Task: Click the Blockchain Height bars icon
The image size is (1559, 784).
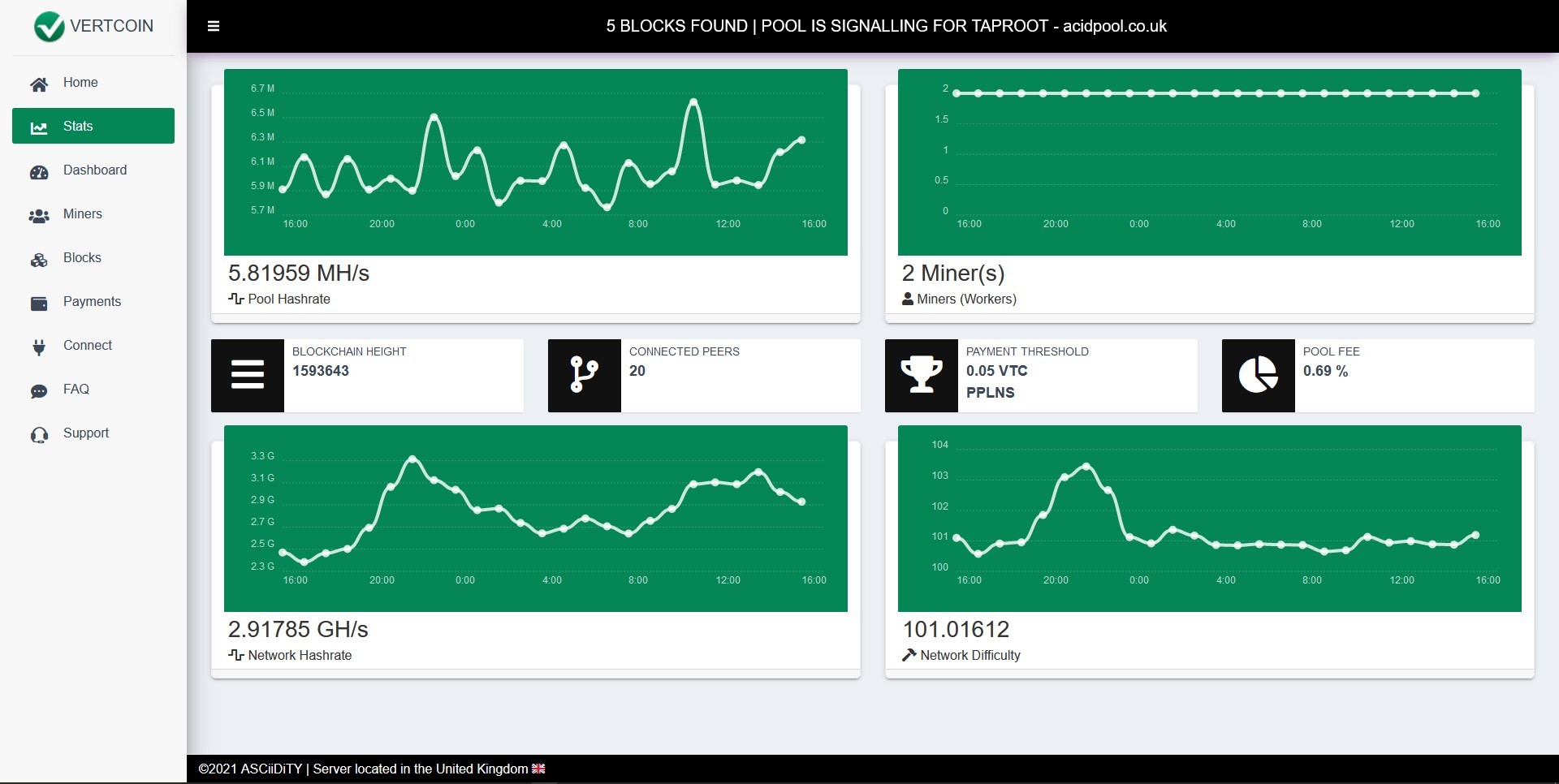Action: (x=248, y=375)
